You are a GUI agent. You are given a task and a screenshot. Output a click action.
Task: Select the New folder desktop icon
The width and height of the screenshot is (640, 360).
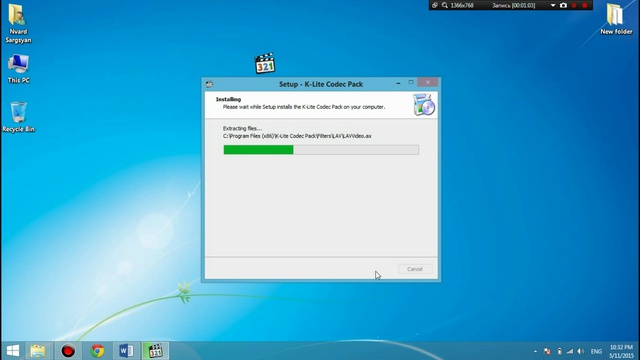pos(616,19)
